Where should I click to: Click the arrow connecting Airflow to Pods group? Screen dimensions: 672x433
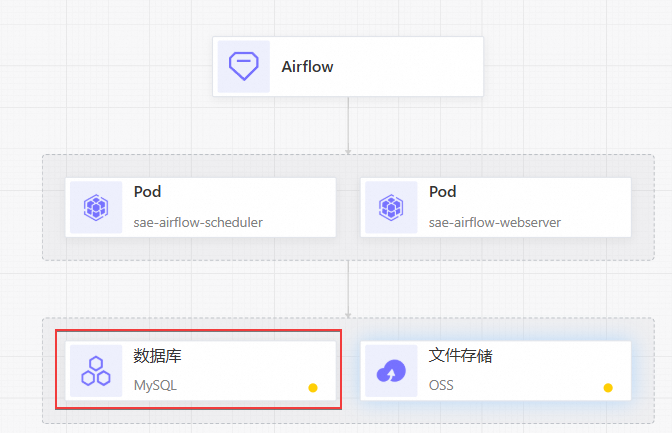click(x=348, y=125)
